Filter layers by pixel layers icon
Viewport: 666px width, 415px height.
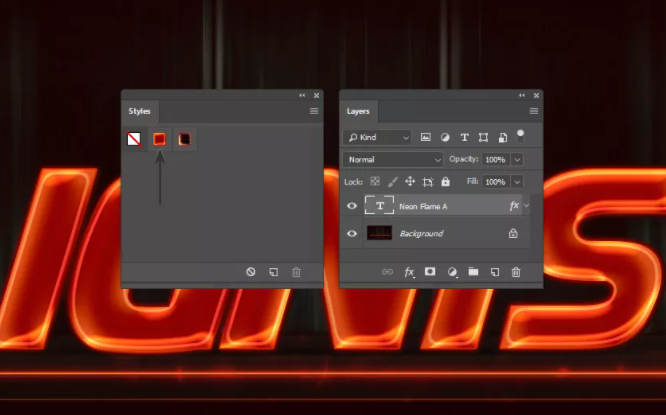(426, 137)
